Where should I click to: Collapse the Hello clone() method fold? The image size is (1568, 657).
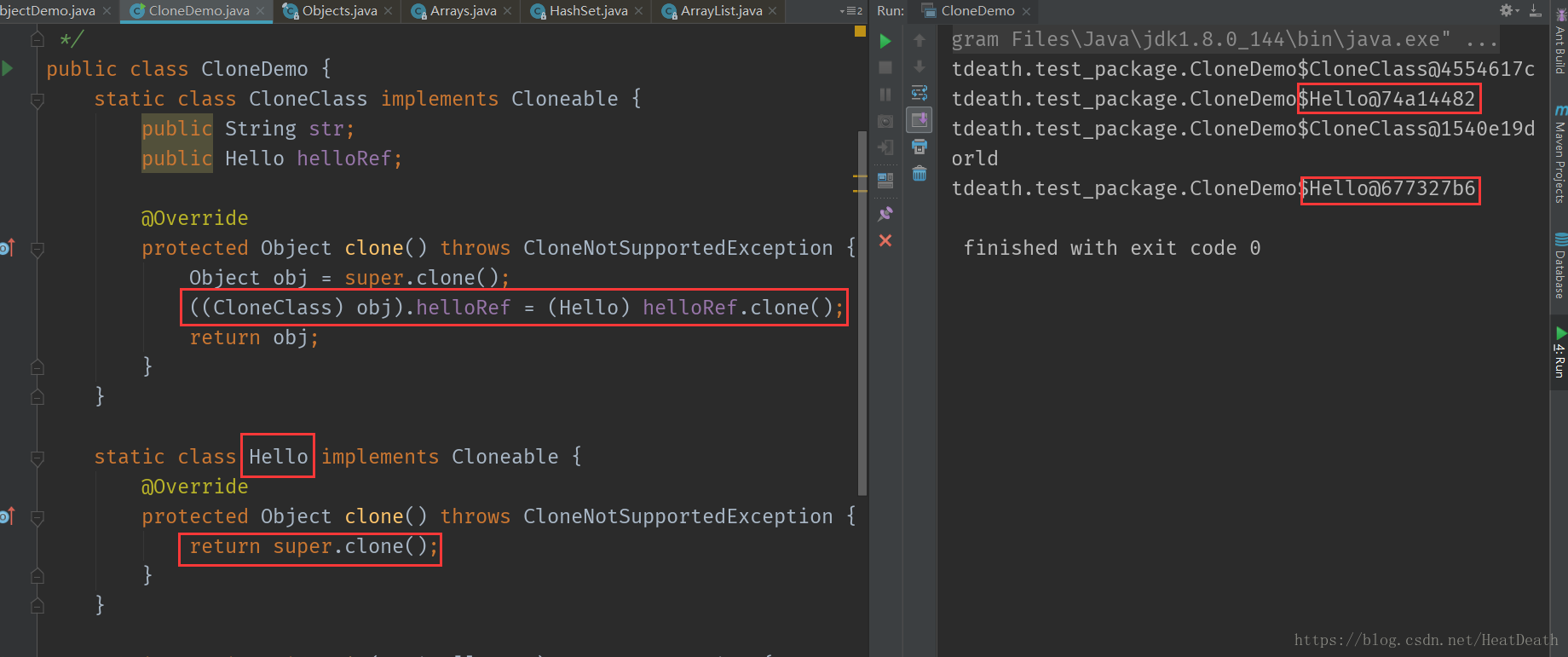point(37,518)
